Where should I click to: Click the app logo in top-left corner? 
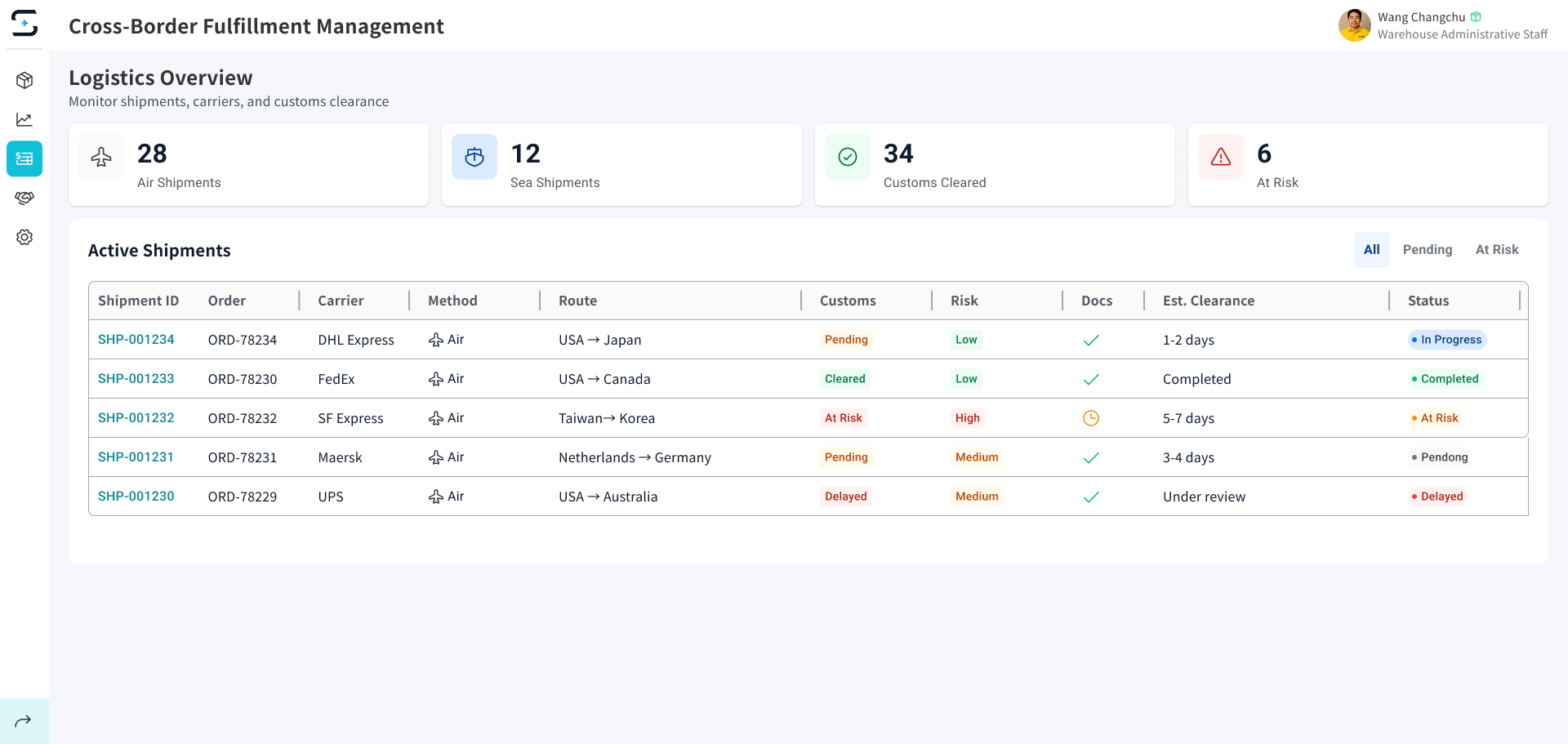coord(24,23)
